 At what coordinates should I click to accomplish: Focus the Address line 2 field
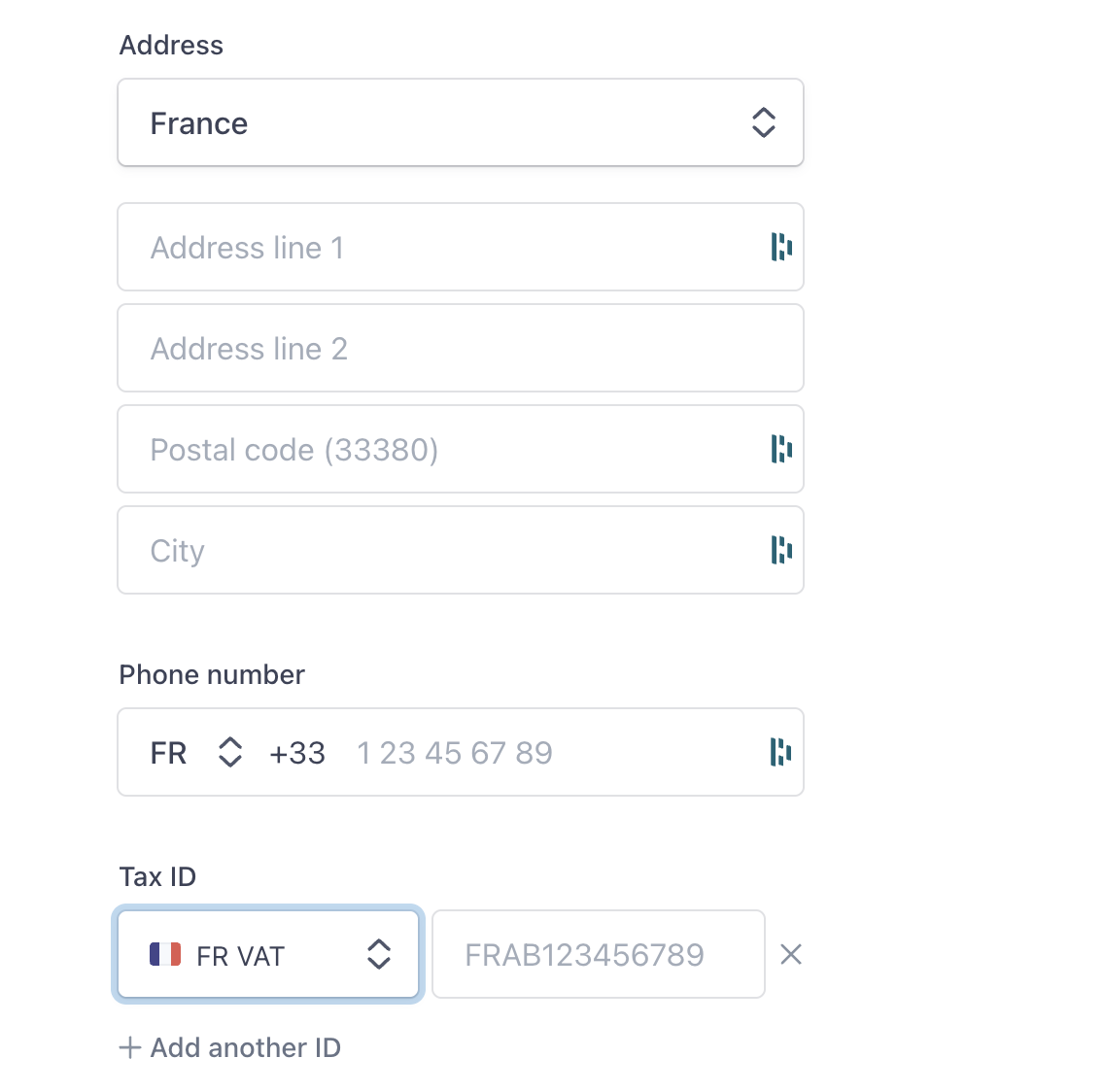point(461,348)
